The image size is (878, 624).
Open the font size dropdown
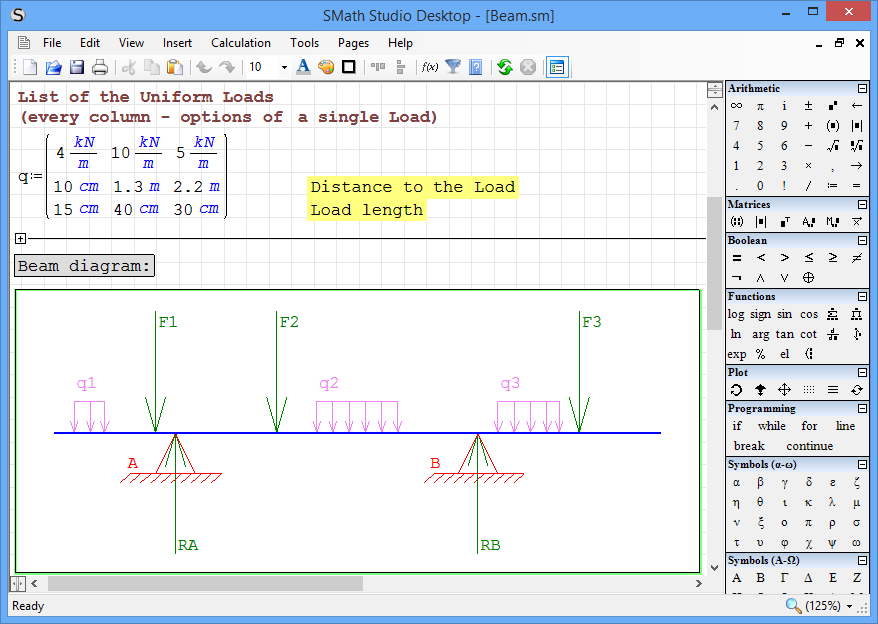tap(284, 67)
